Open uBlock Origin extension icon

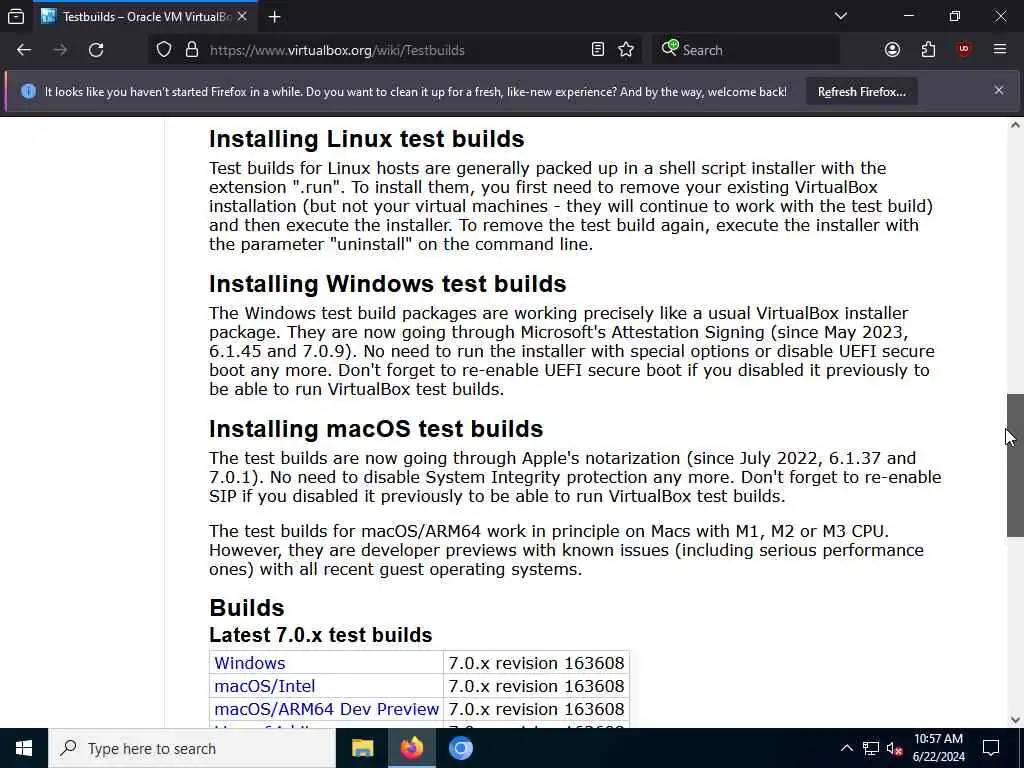964,50
